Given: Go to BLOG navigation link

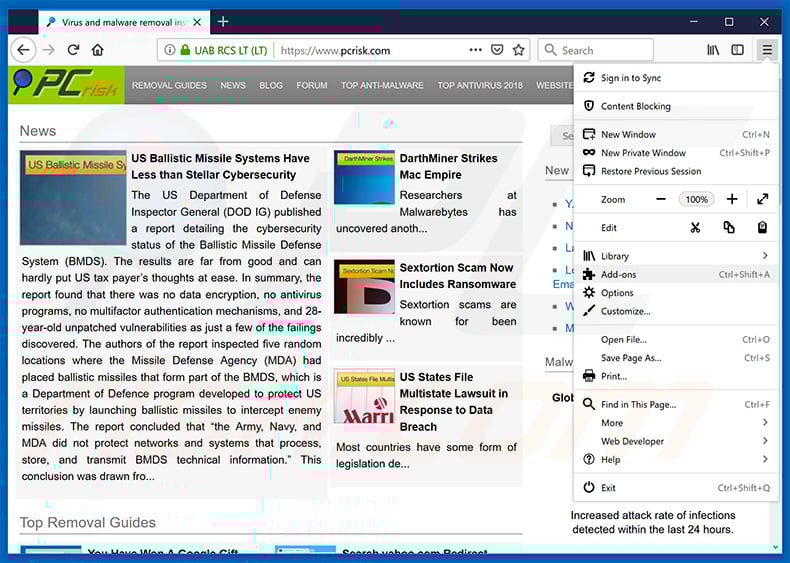Looking at the screenshot, I should 271,85.
